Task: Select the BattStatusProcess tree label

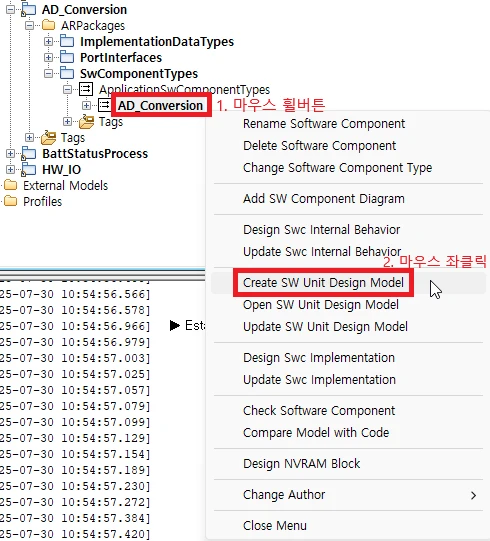Action: [95, 154]
